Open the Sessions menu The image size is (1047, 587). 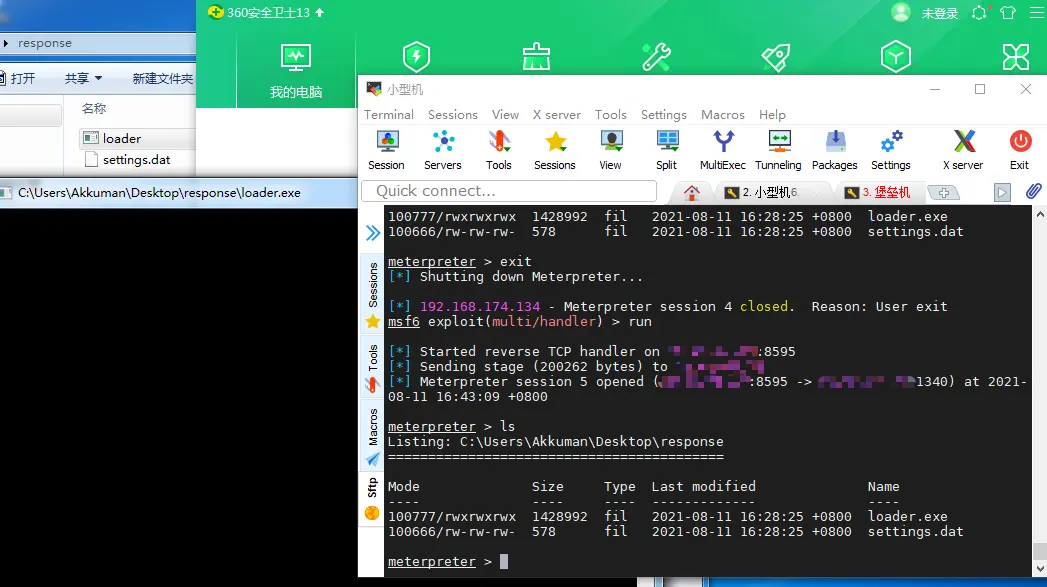point(453,115)
